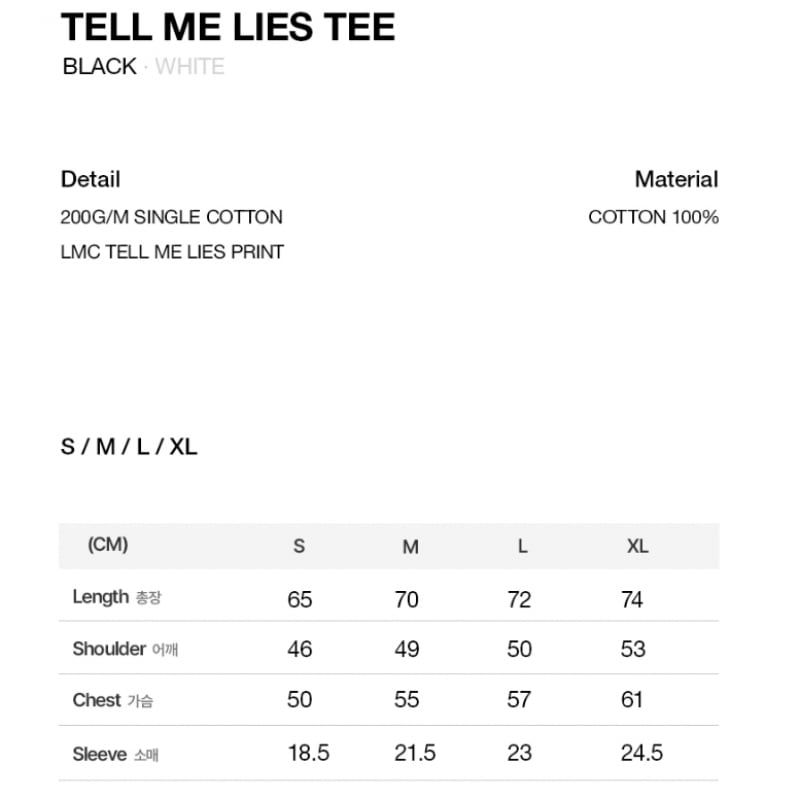Viewport: 800px width, 800px height.
Task: Select the WHITE color option
Action: 190,66
